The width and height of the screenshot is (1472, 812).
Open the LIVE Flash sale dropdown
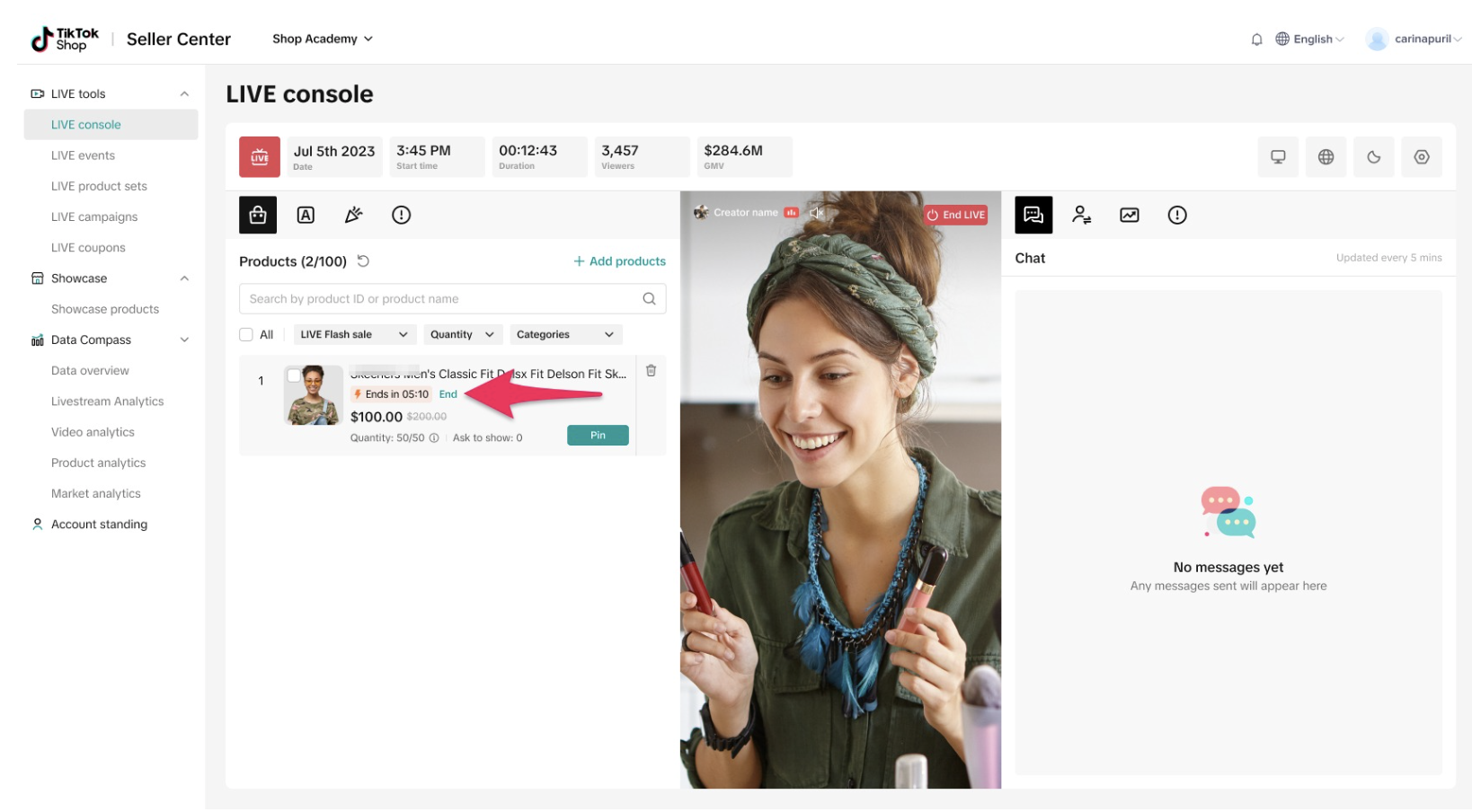[x=353, y=335]
